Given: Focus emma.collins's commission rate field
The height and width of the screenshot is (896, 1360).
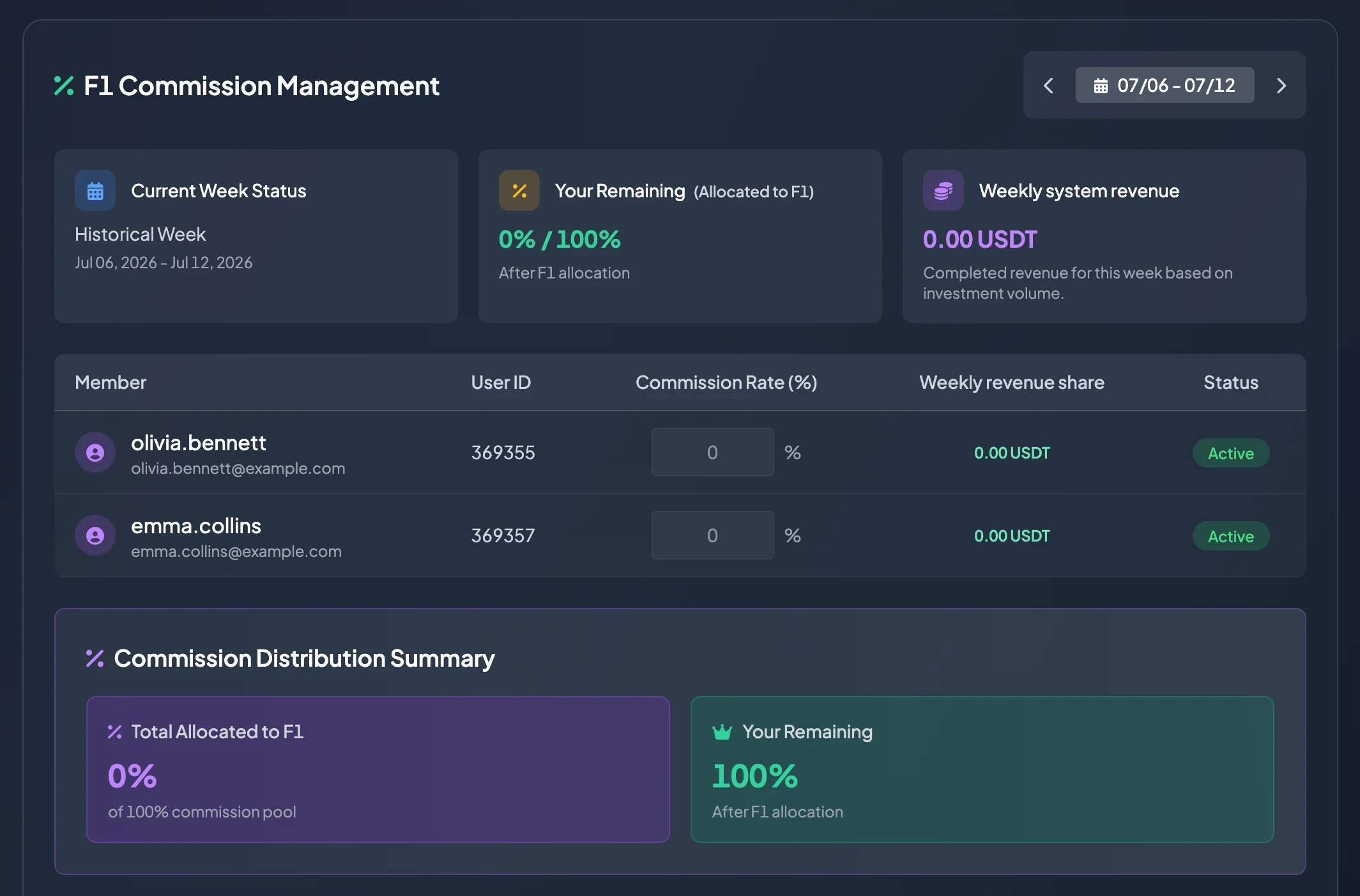Looking at the screenshot, I should click(712, 535).
